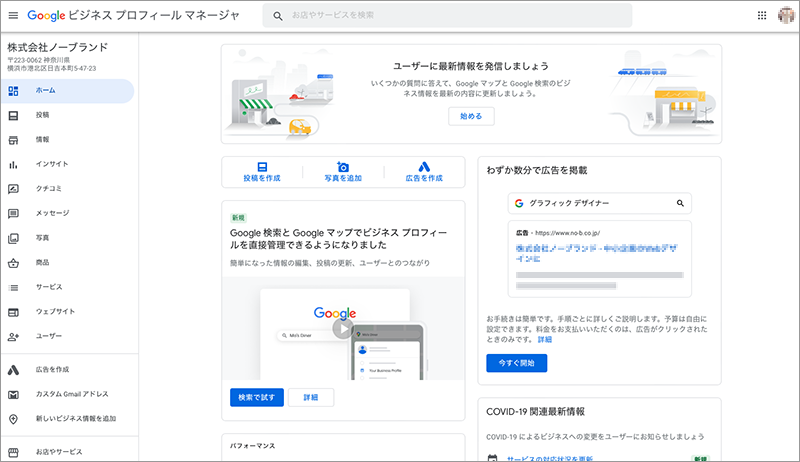The image size is (800, 462).
Task: Click the インサイト bar chart icon
Action: point(13,165)
